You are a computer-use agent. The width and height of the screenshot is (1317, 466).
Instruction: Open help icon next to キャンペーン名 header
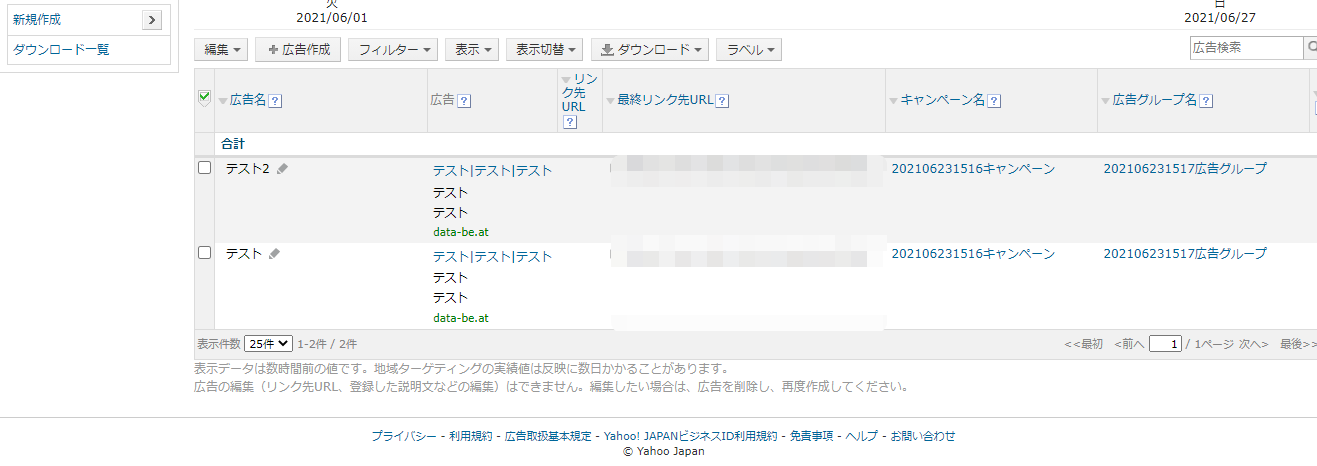[x=995, y=100]
